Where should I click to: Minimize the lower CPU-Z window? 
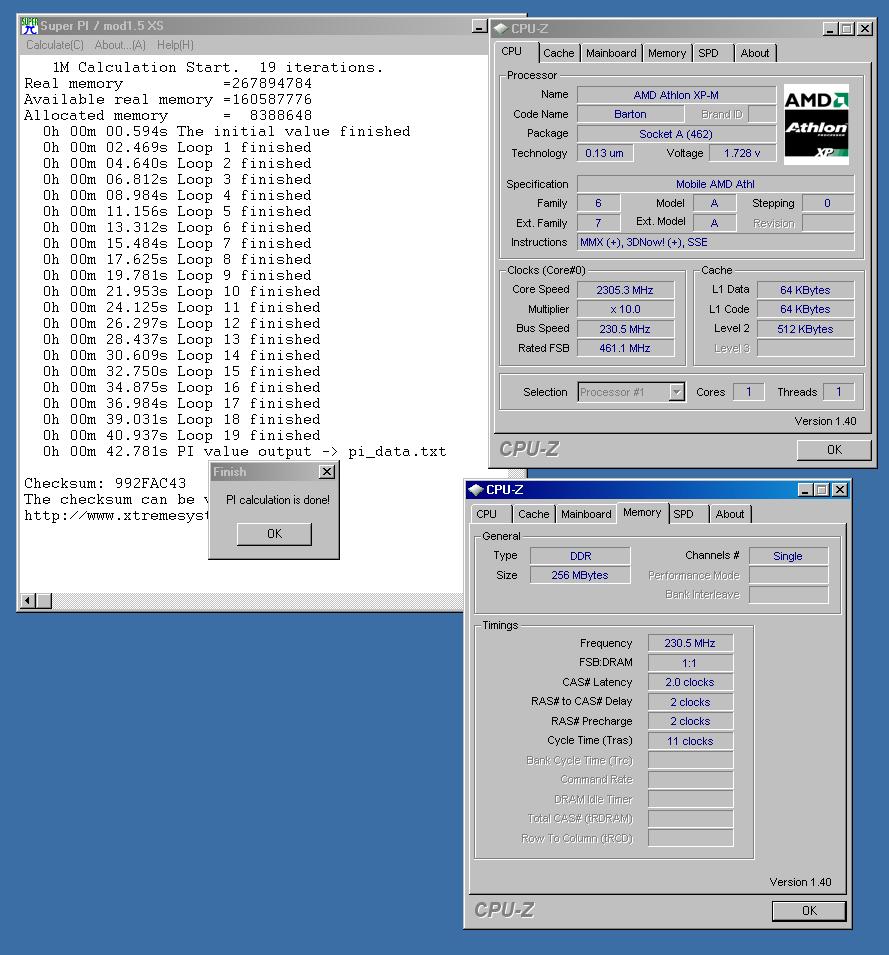pos(805,490)
